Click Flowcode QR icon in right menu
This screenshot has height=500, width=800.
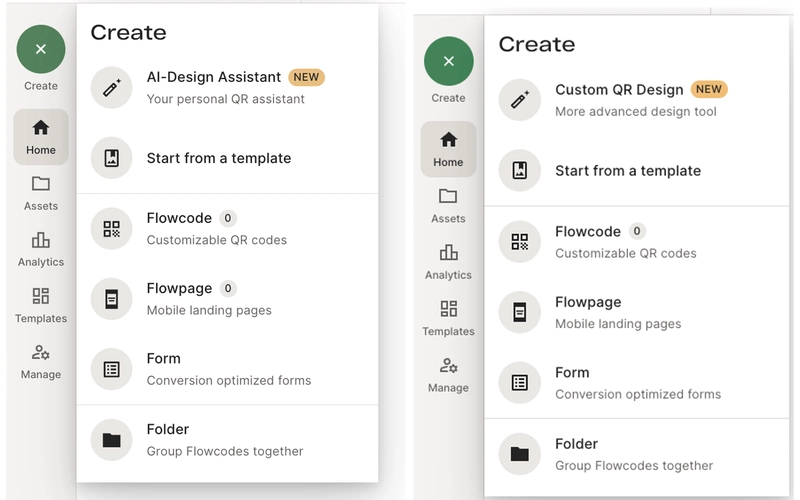point(519,242)
